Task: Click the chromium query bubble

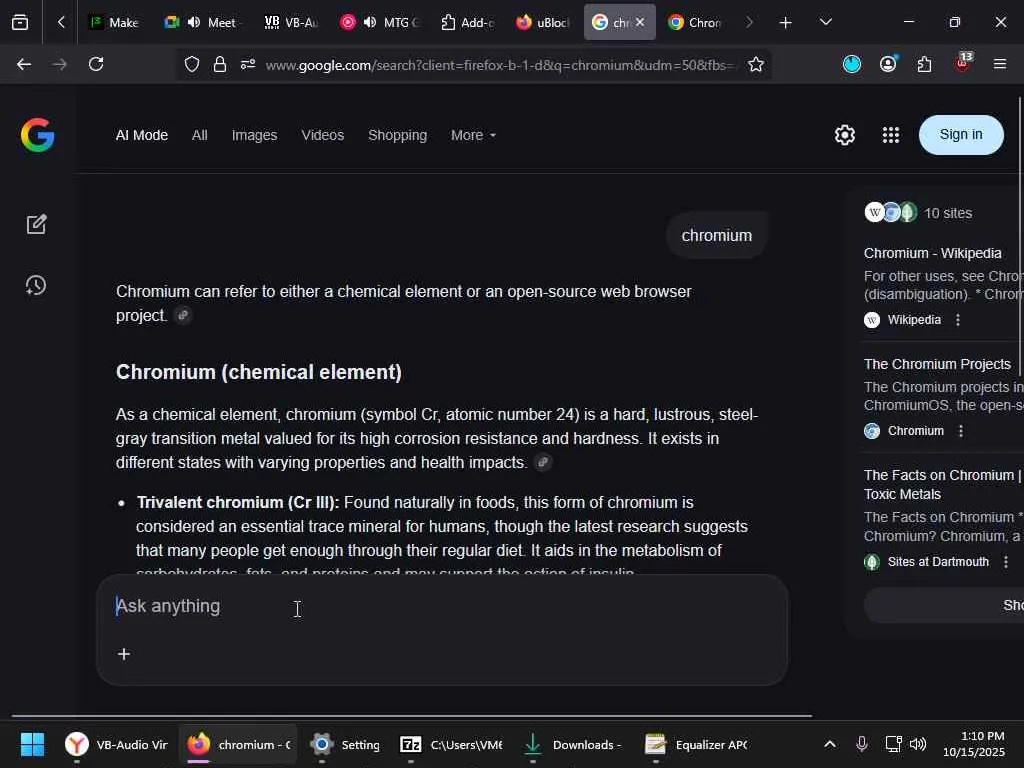Action: click(716, 235)
